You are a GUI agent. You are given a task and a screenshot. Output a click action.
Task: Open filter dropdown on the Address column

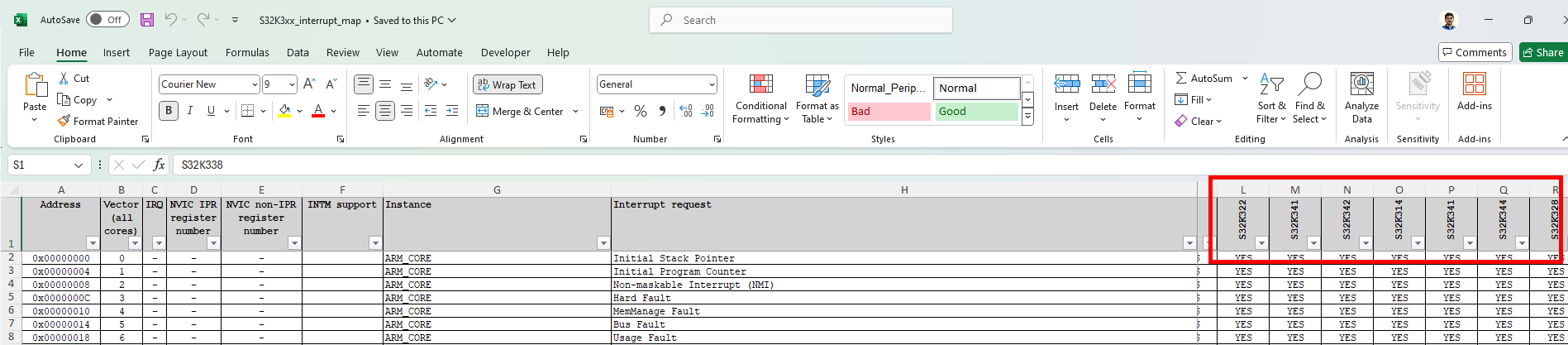coord(93,243)
